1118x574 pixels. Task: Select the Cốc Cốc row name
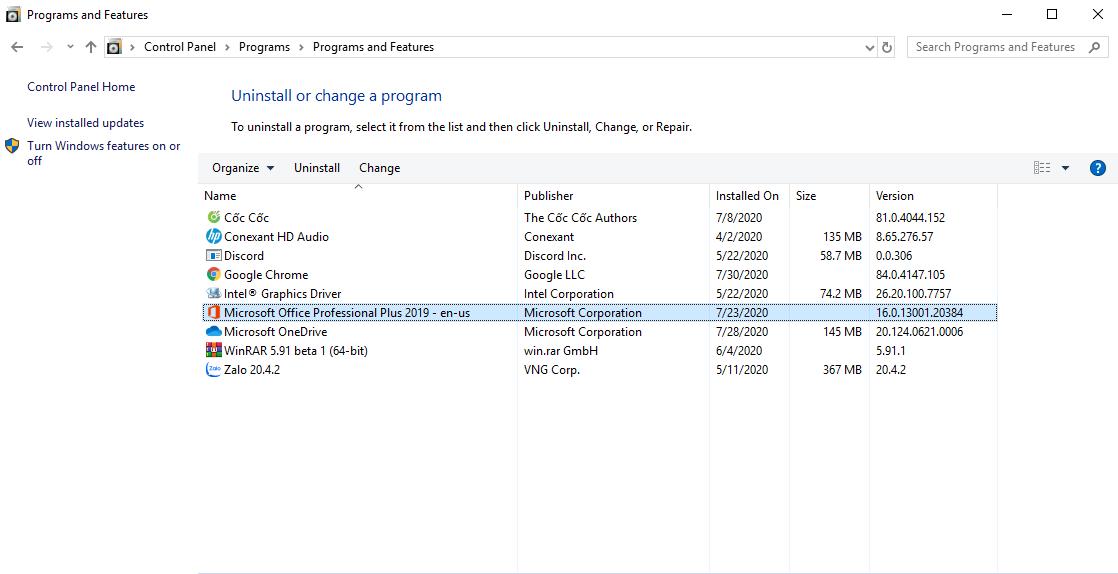247,217
